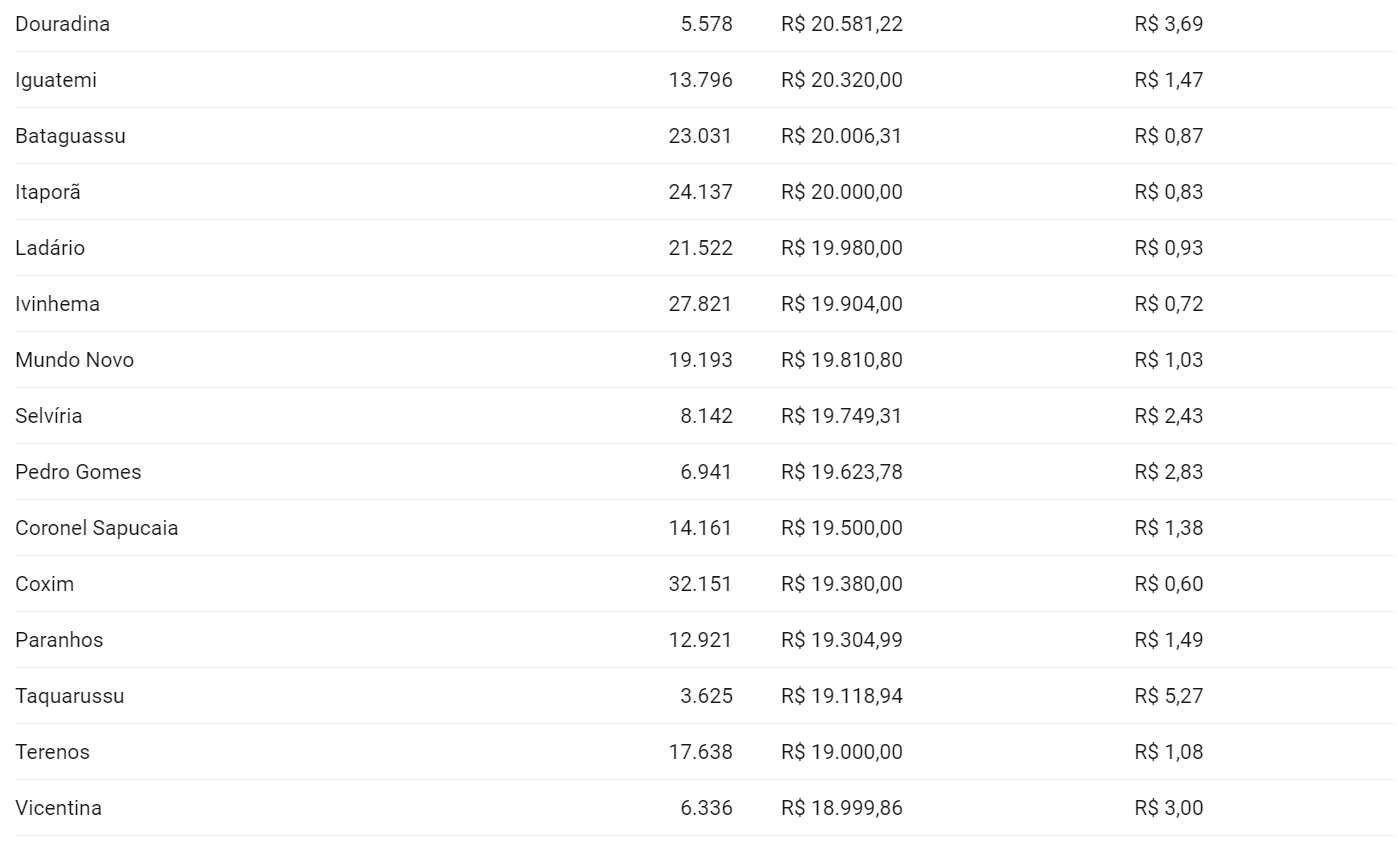The image size is (1398, 841).
Task: Click the Itaporã amount R$ 20.000,00
Action: [x=841, y=192]
